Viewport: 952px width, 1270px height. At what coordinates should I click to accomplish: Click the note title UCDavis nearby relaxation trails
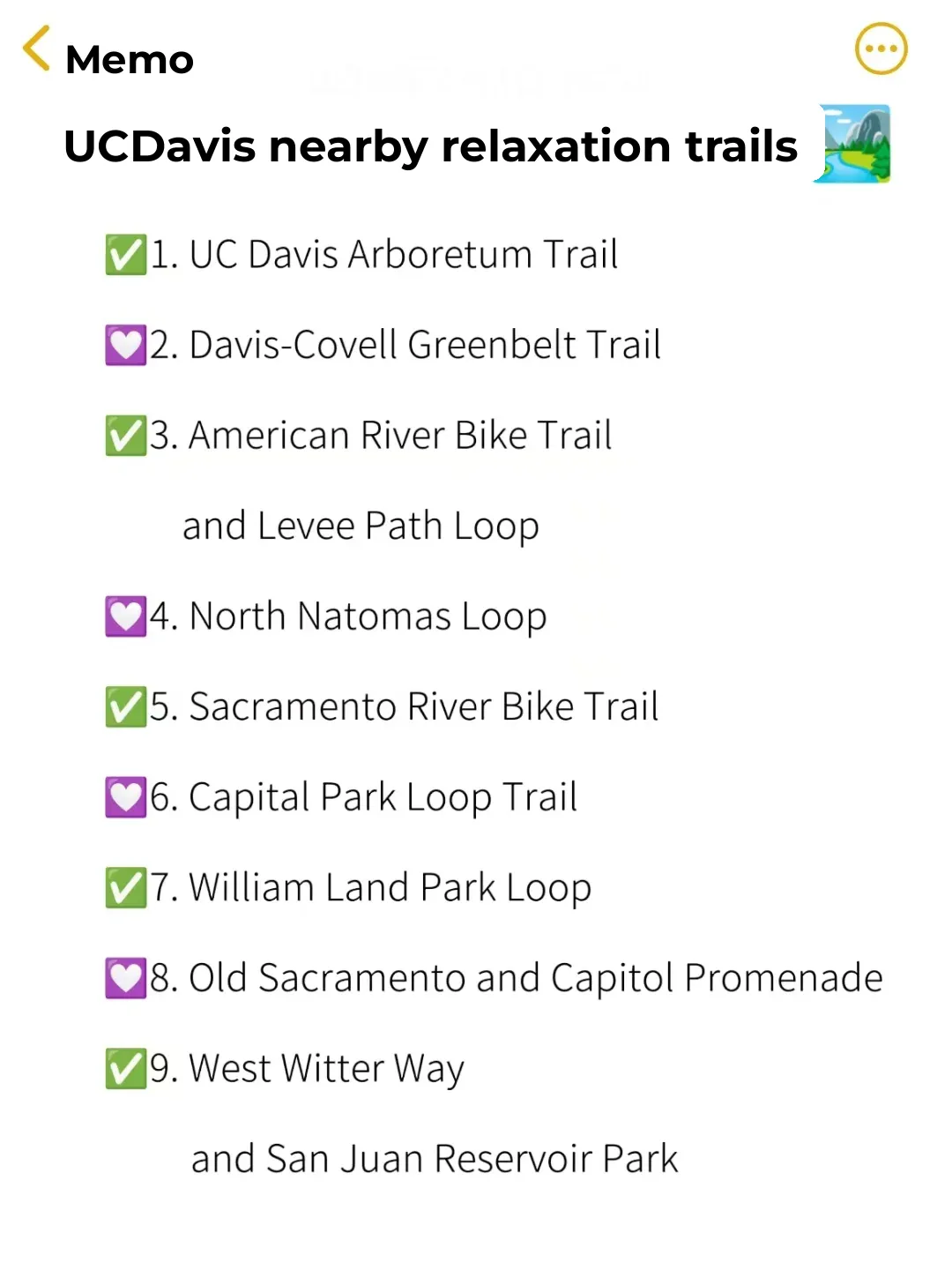click(431, 145)
